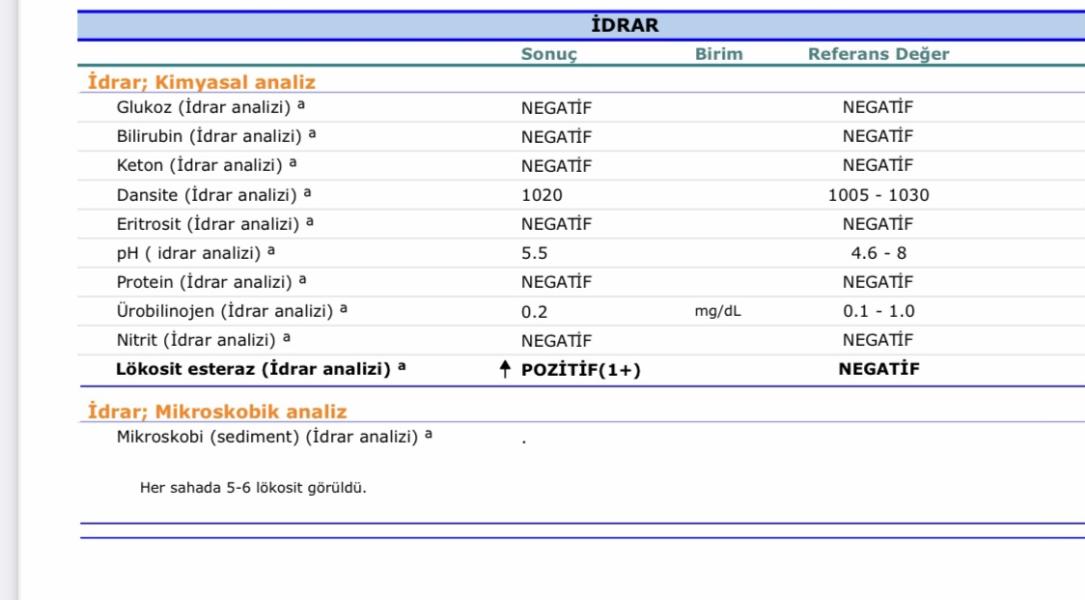This screenshot has height=600, width=1085.
Task: Click the POZİTİF(1+) result value
Action: click(581, 370)
